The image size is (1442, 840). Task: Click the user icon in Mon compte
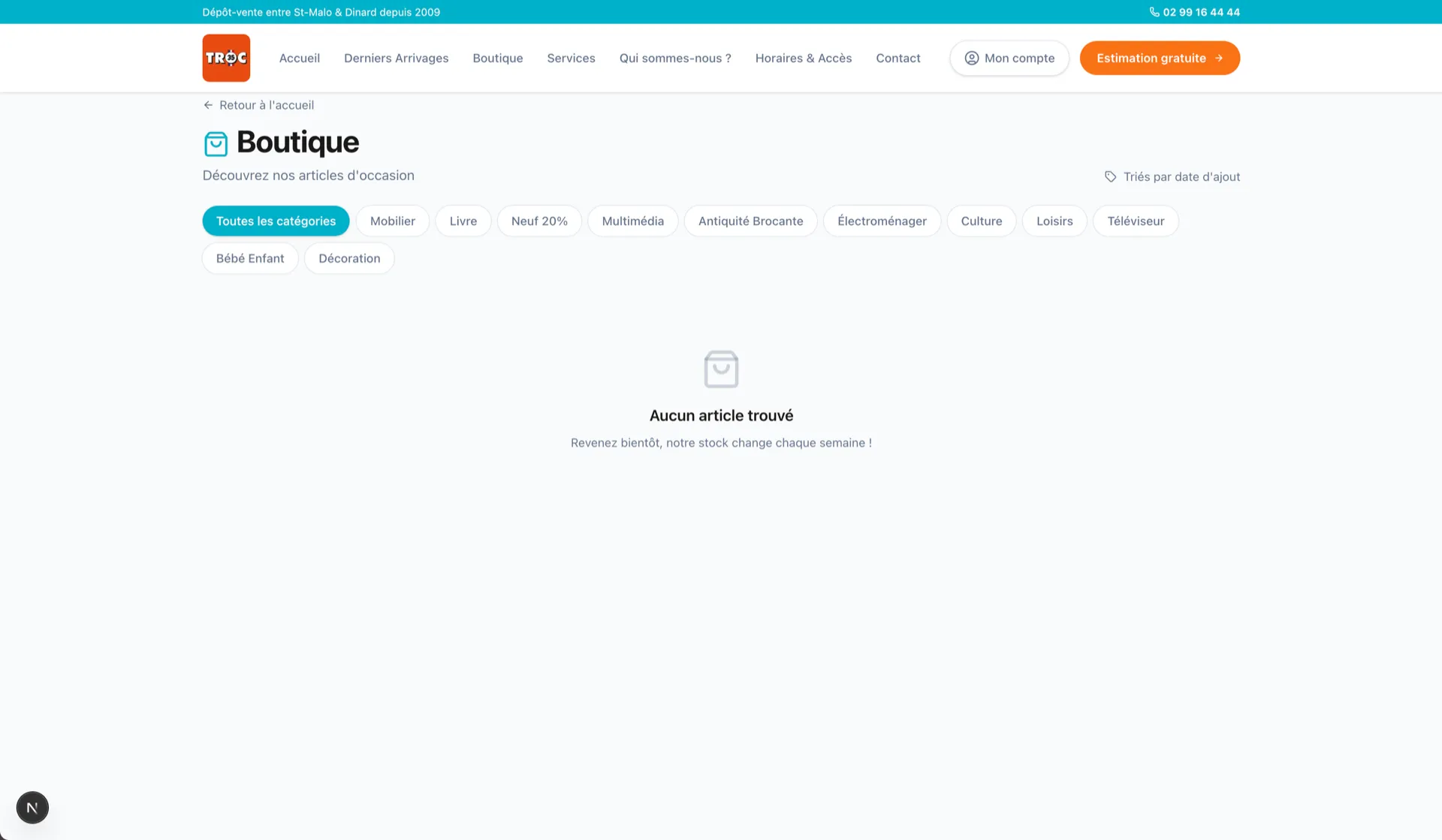click(x=971, y=58)
